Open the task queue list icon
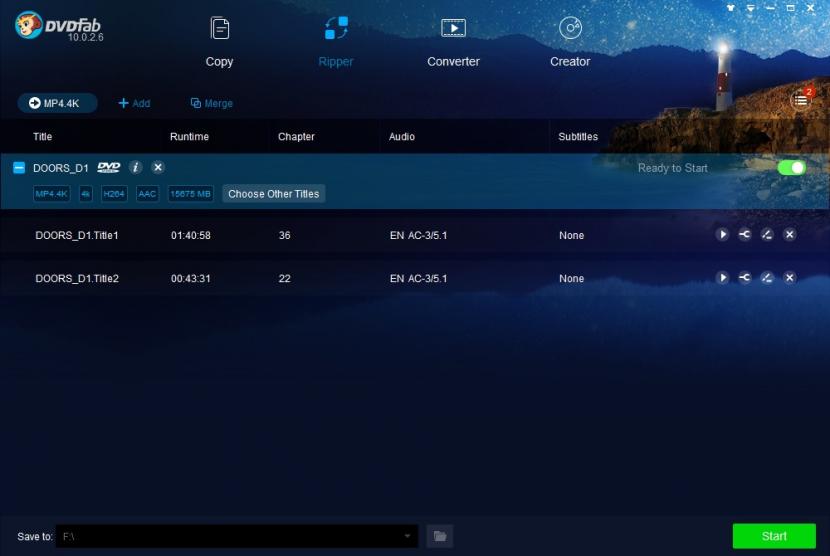Image resolution: width=830 pixels, height=556 pixels. (x=800, y=100)
